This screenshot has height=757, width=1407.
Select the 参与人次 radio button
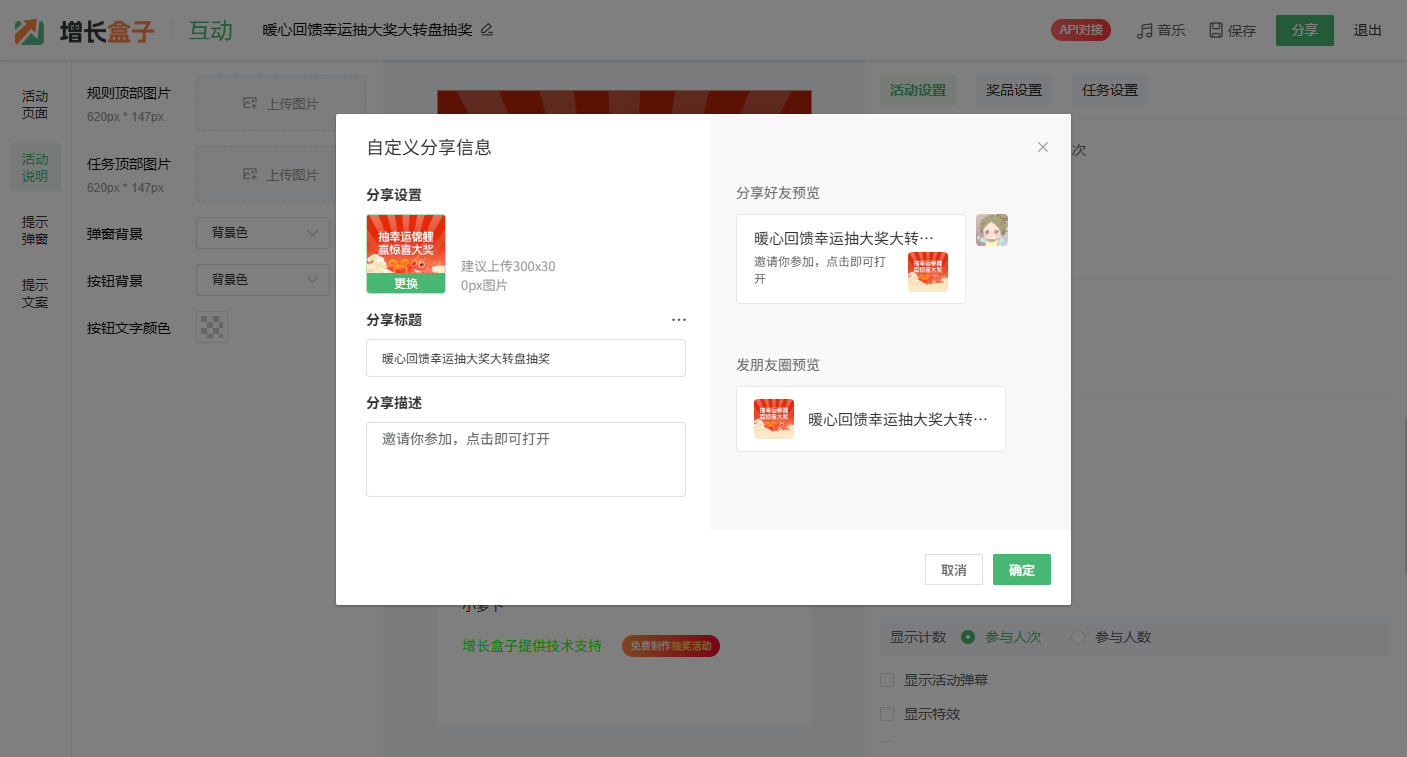click(x=968, y=637)
